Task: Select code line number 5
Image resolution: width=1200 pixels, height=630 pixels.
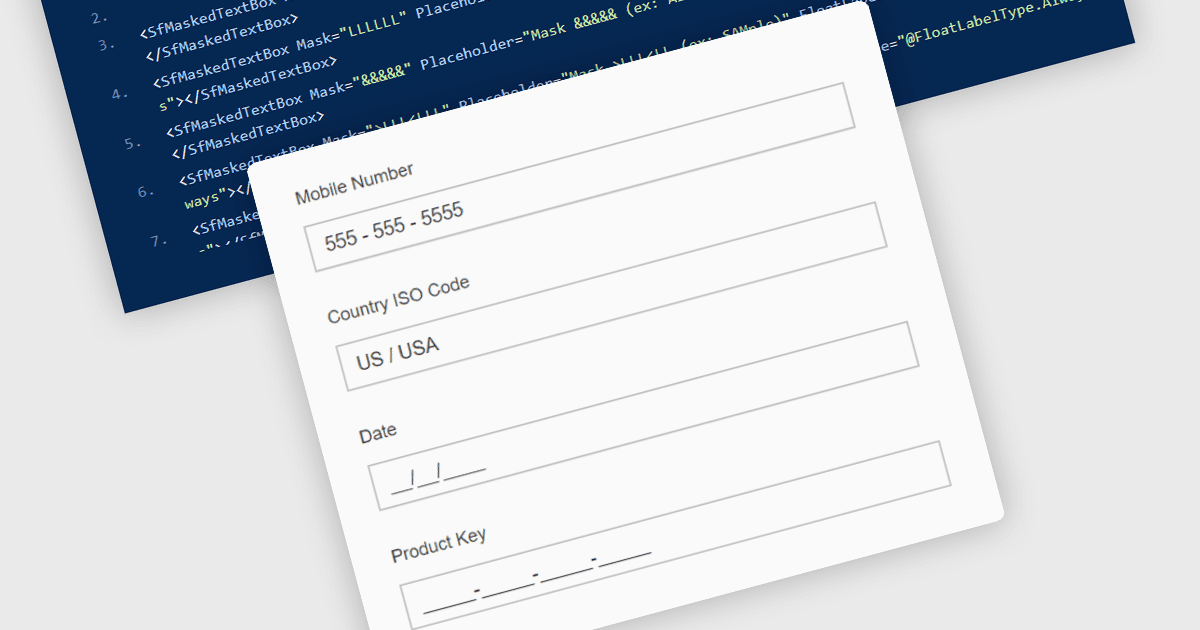Action: [x=133, y=144]
